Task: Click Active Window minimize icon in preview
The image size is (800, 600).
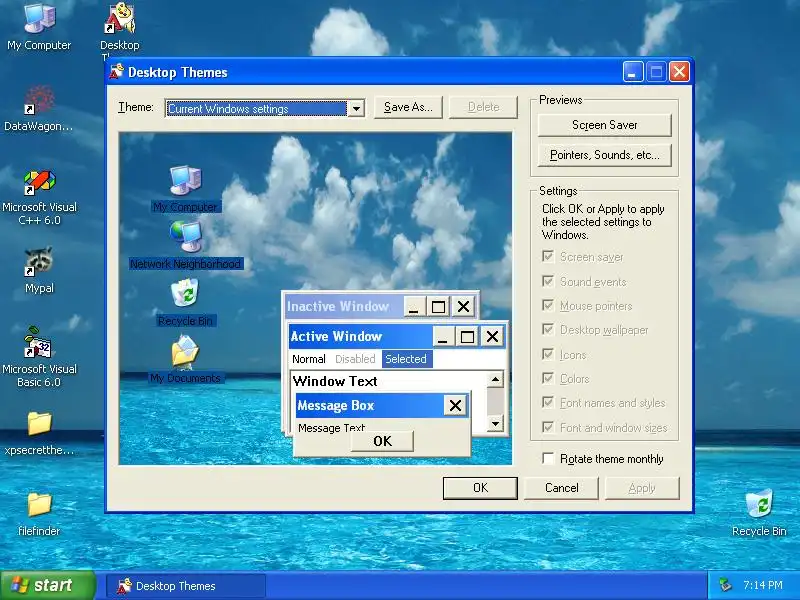Action: (x=443, y=337)
